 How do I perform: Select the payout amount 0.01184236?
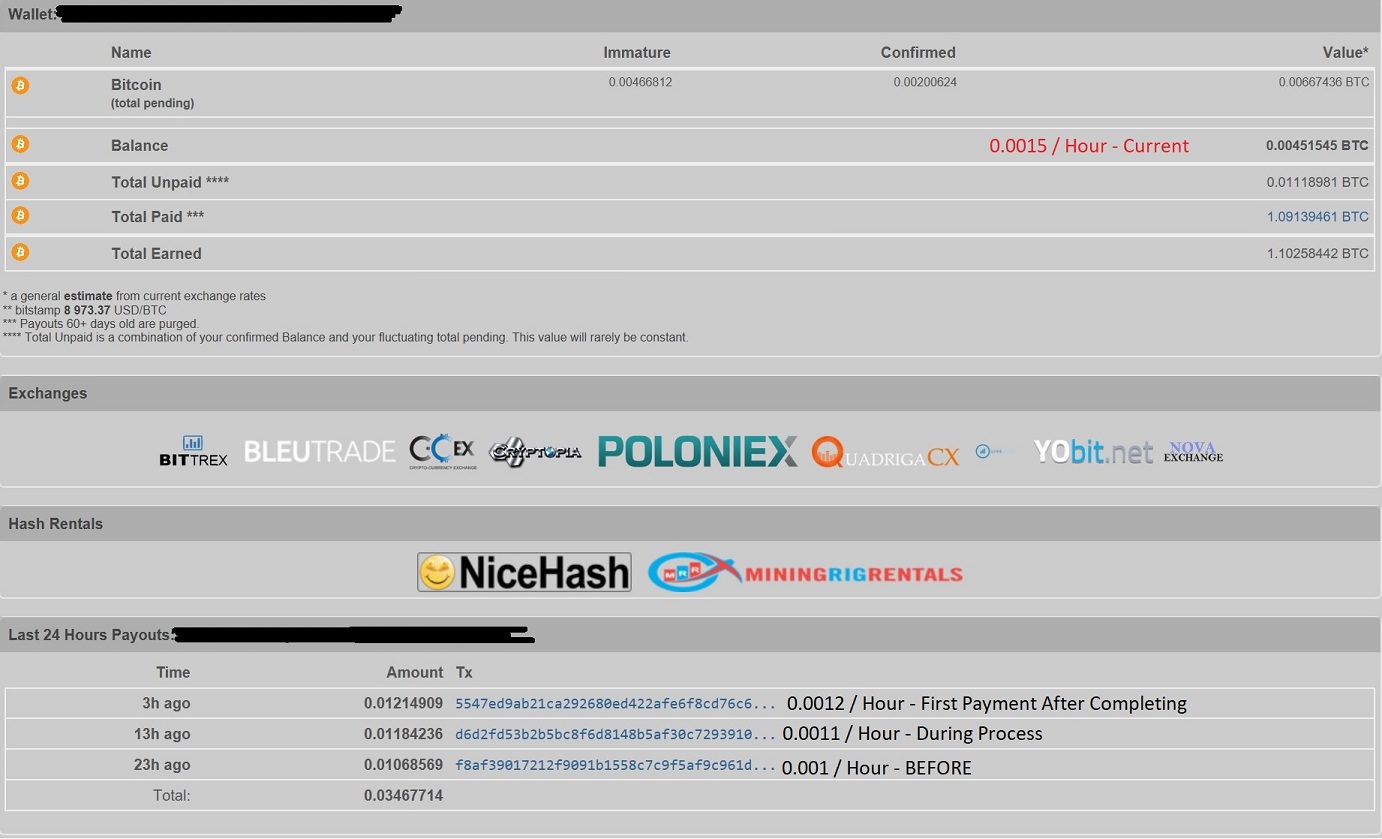pyautogui.click(x=403, y=735)
